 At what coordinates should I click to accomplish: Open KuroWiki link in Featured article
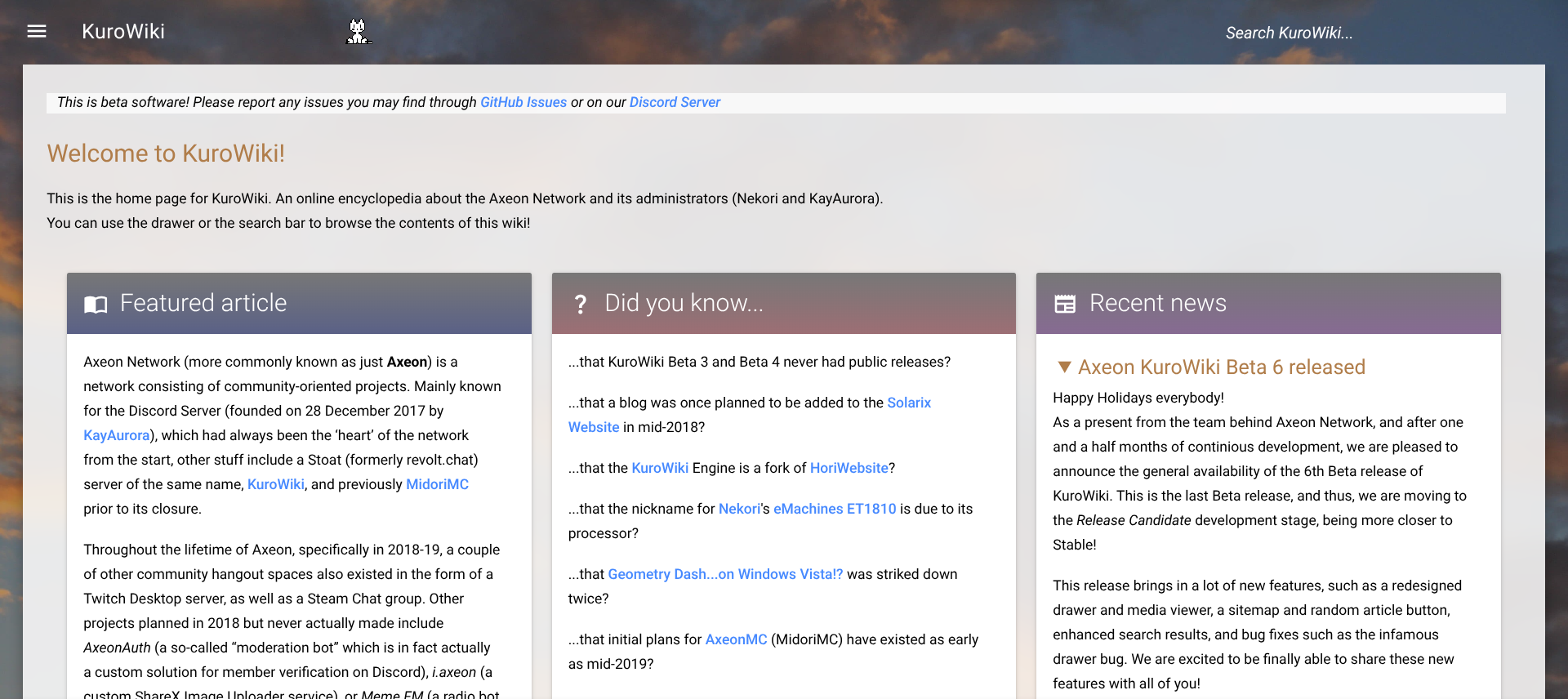pyautogui.click(x=276, y=484)
